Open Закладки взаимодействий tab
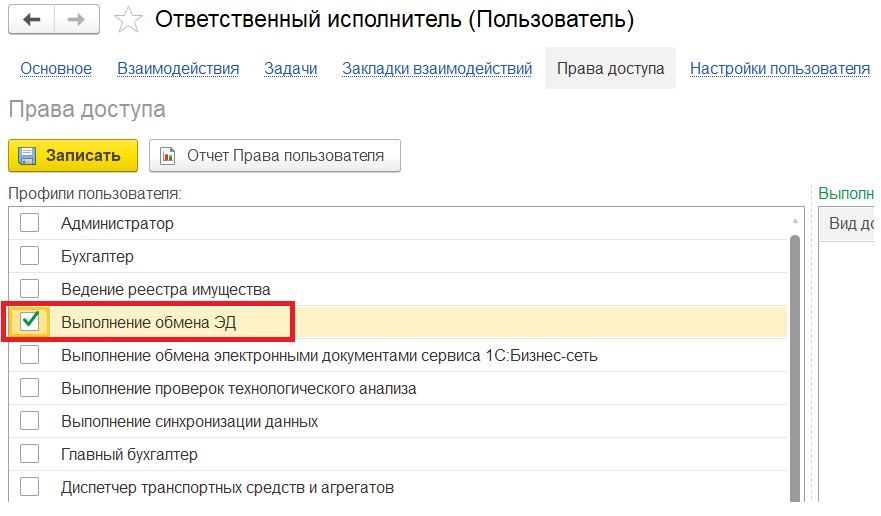Viewport: 881px width, 516px height. (x=437, y=69)
